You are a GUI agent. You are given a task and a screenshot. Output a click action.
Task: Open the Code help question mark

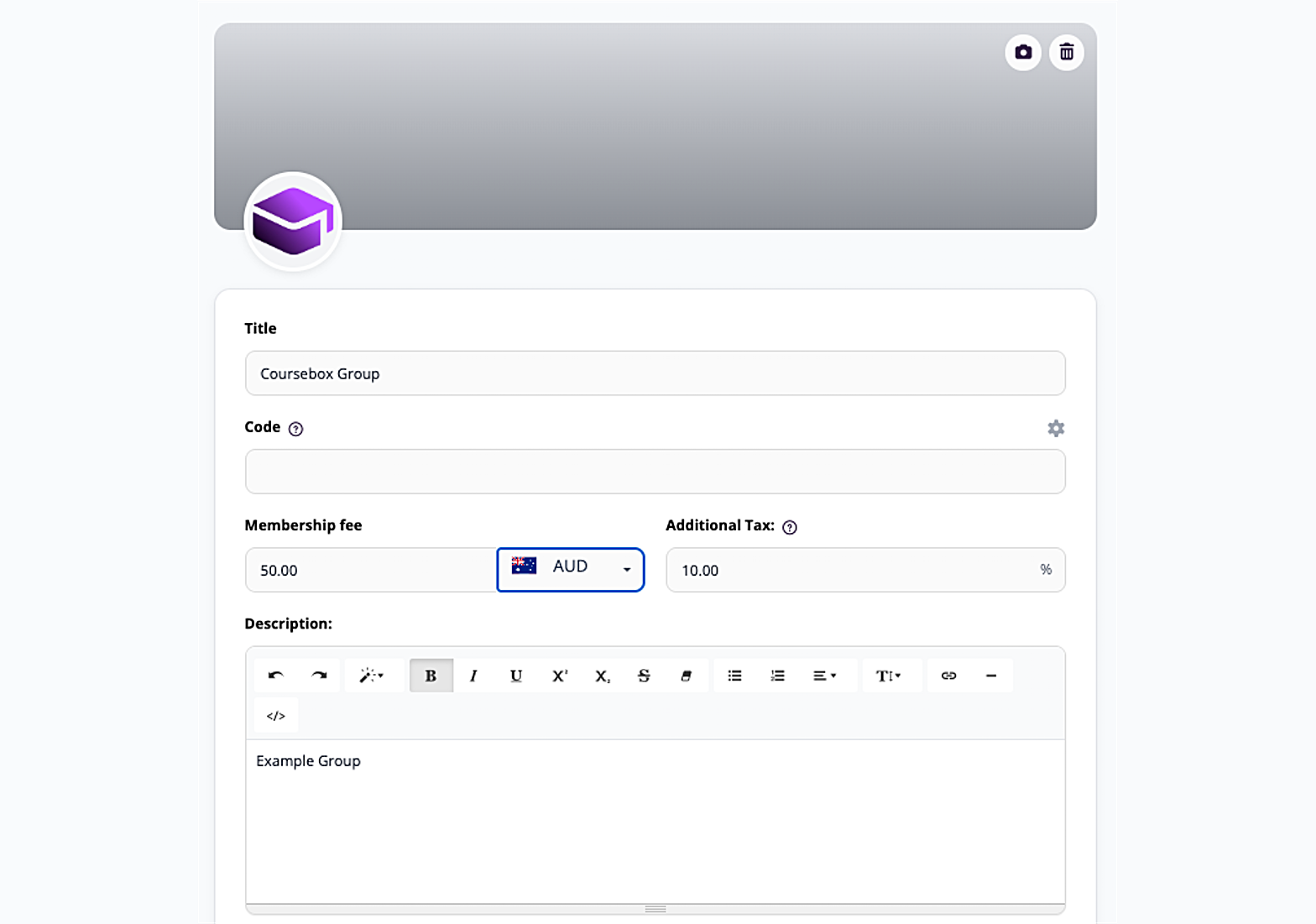tap(295, 429)
